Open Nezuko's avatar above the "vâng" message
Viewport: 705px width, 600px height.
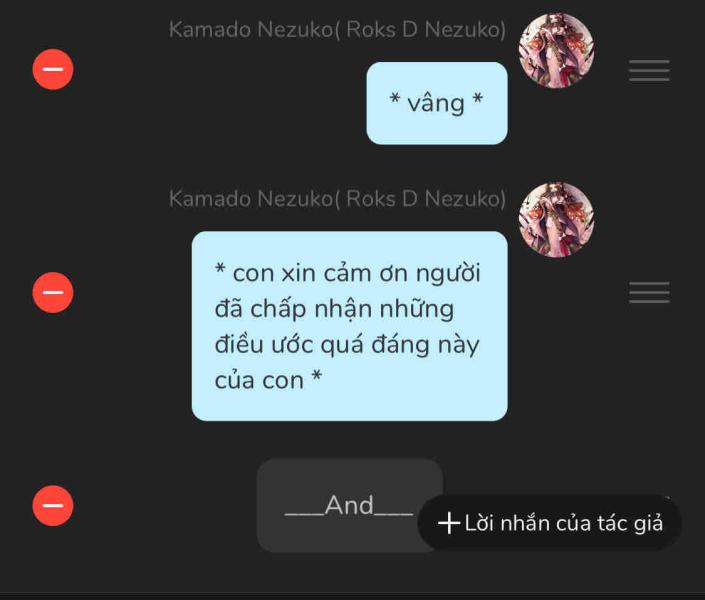(x=556, y=50)
